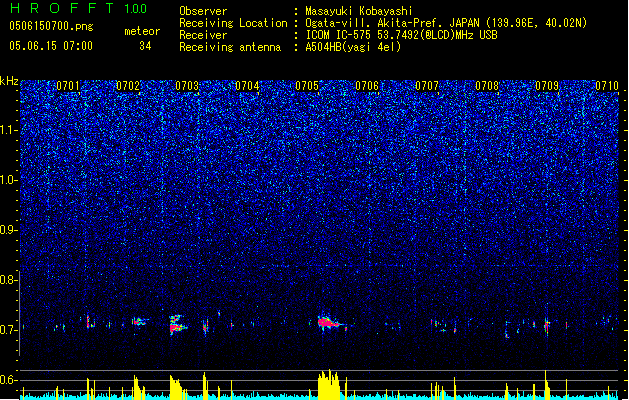Click the 0709 time marker

547,86
